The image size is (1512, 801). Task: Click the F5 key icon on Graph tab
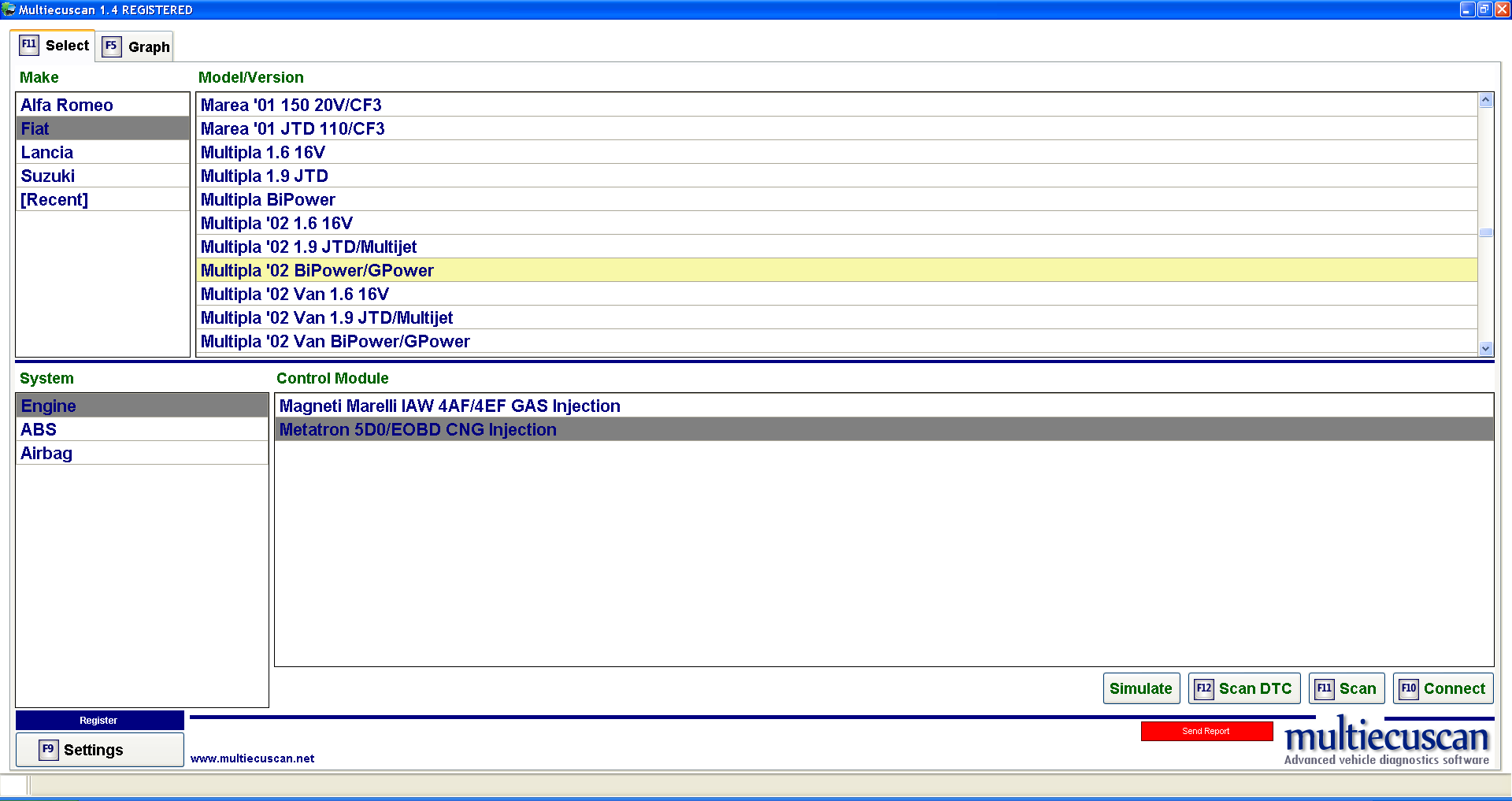(111, 46)
